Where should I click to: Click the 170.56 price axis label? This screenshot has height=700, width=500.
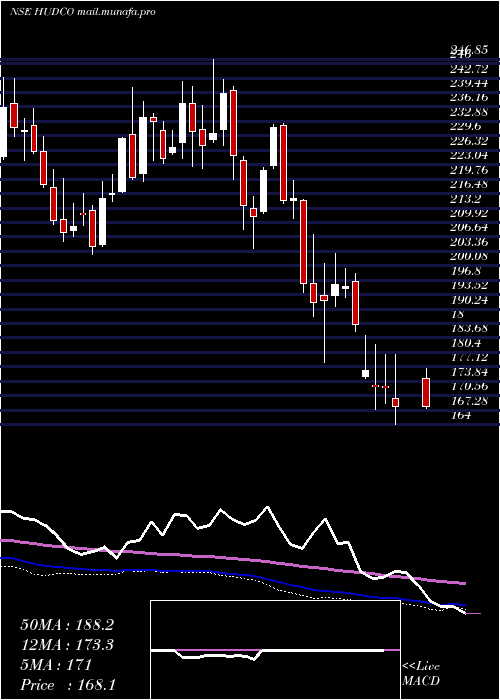[x=469, y=386]
